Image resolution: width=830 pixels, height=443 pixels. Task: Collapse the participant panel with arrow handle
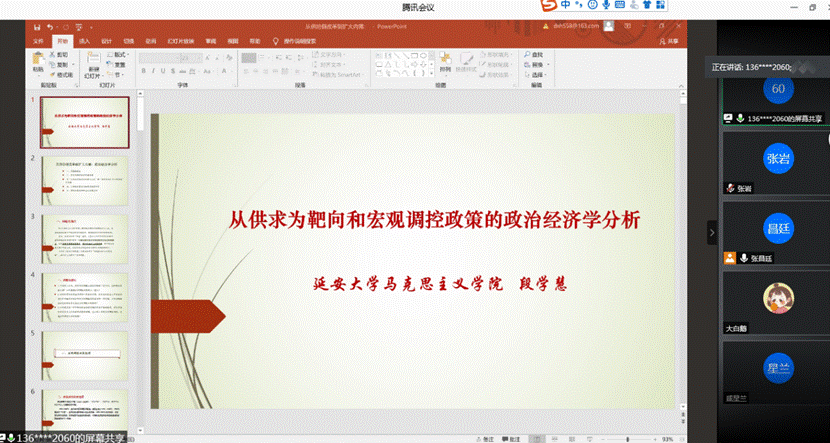712,232
